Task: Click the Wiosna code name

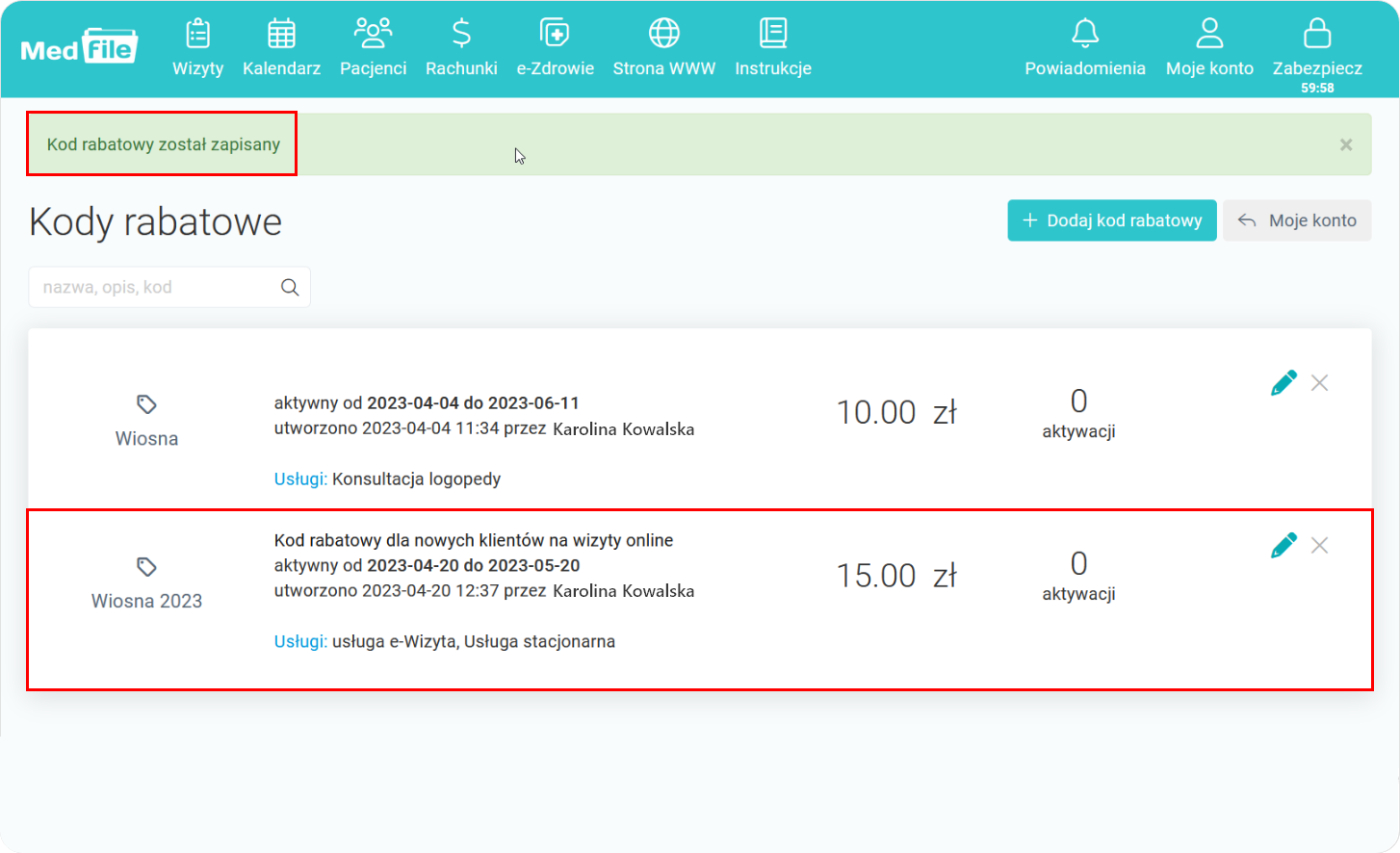Action: point(146,439)
